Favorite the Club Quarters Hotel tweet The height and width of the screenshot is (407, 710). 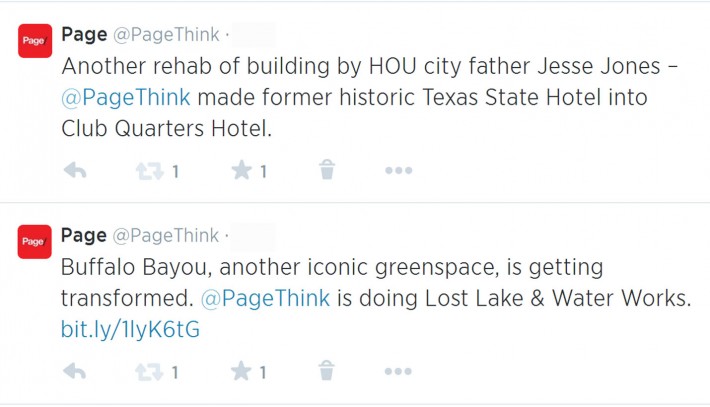[x=241, y=170]
